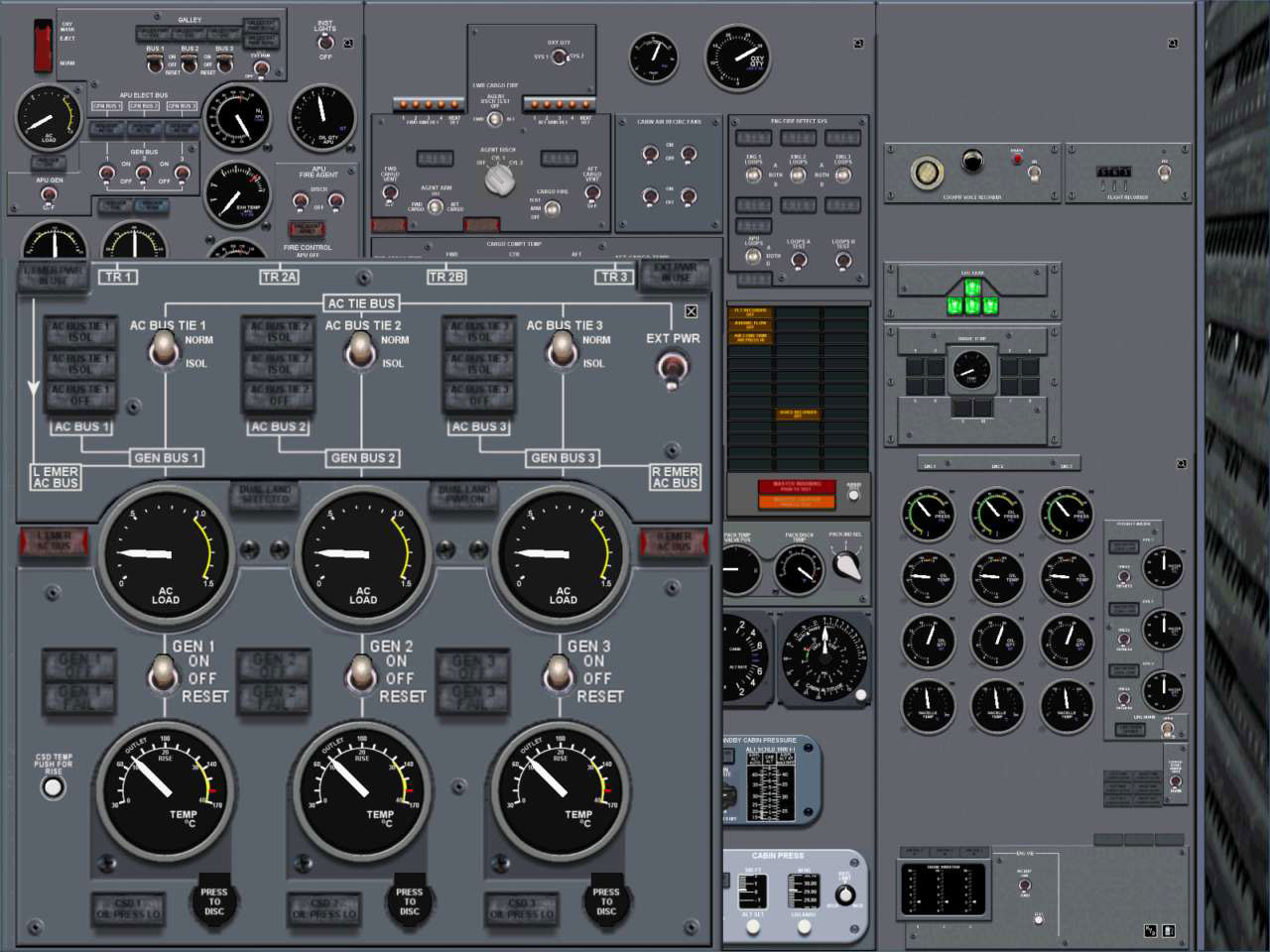Click the L EMER AC BUS red warning light
This screenshot has width=1270, height=952.
(55, 541)
